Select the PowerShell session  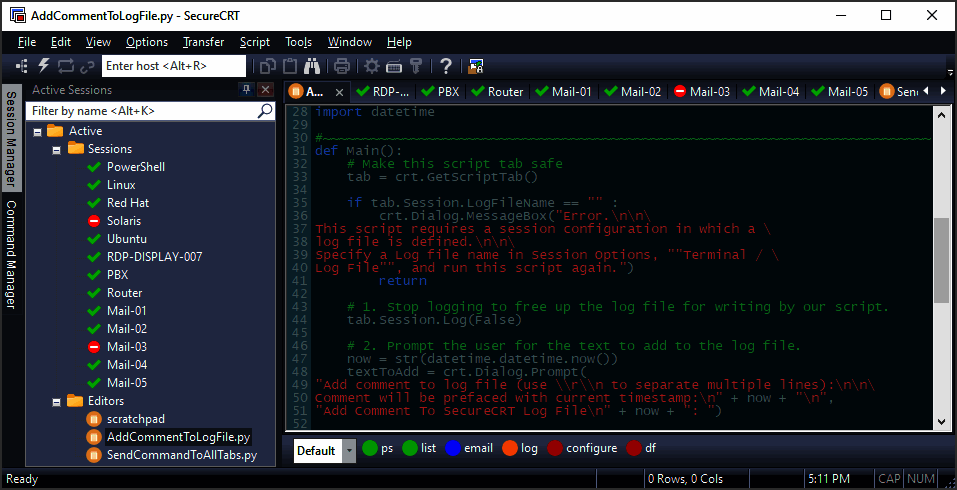pyautogui.click(x=135, y=167)
